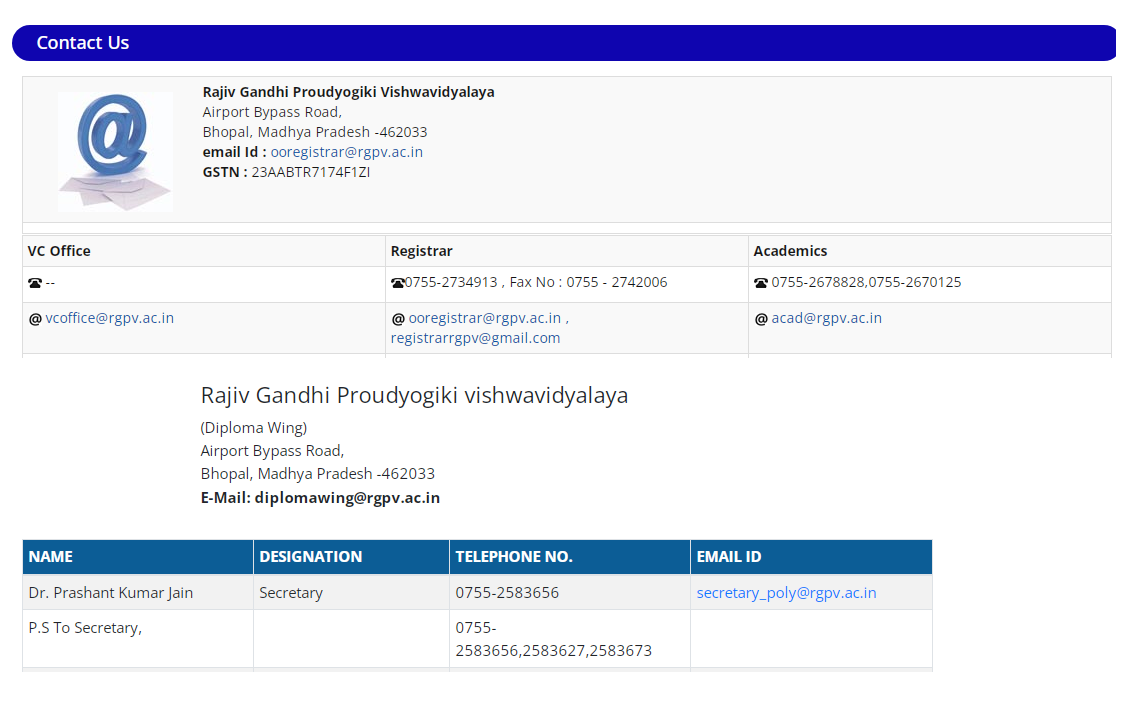Viewport: 1132px width, 721px height.
Task: Click the (Diploma Wing) text
Action: pos(253,428)
